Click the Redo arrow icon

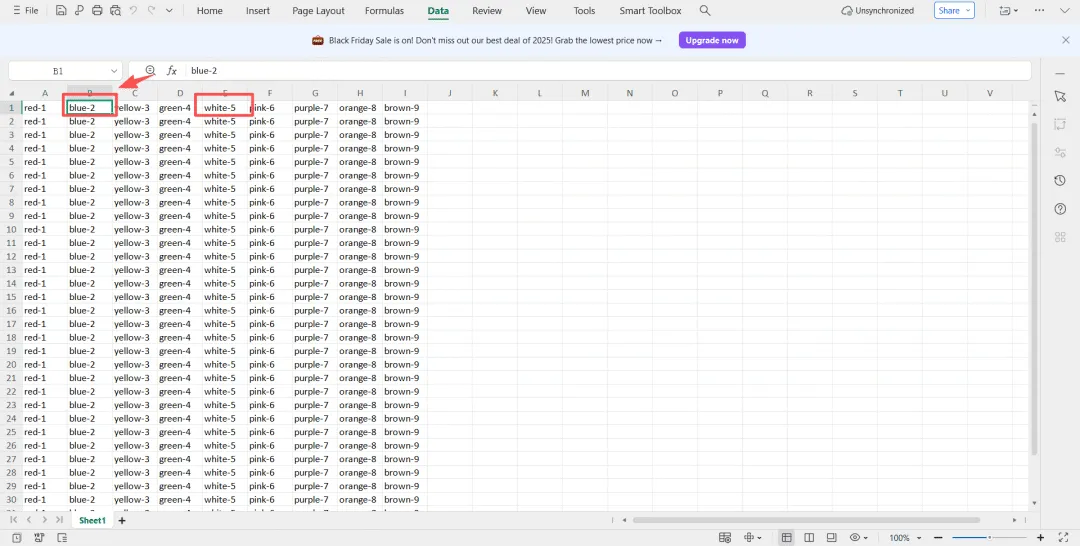tap(152, 11)
